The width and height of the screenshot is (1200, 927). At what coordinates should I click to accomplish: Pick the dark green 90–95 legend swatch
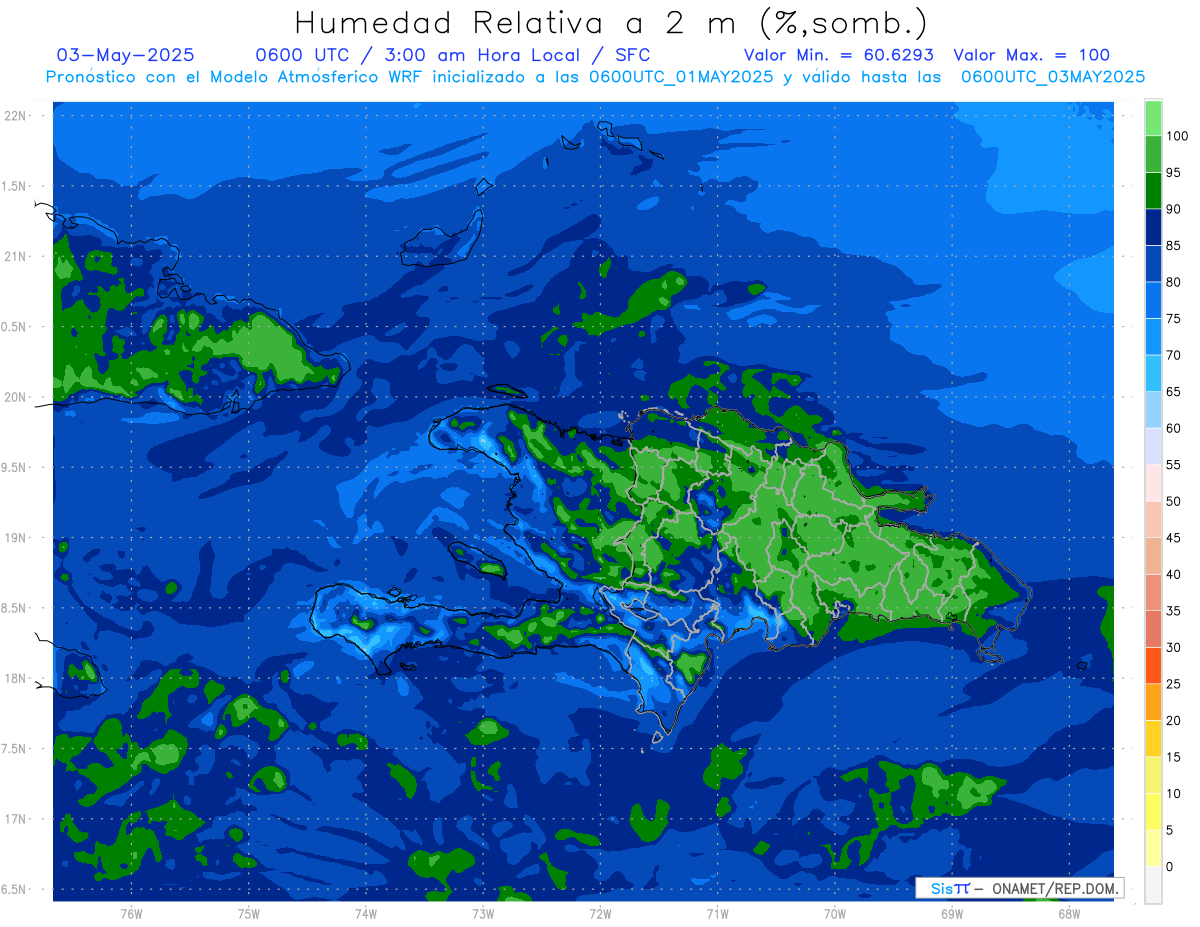tap(1153, 191)
